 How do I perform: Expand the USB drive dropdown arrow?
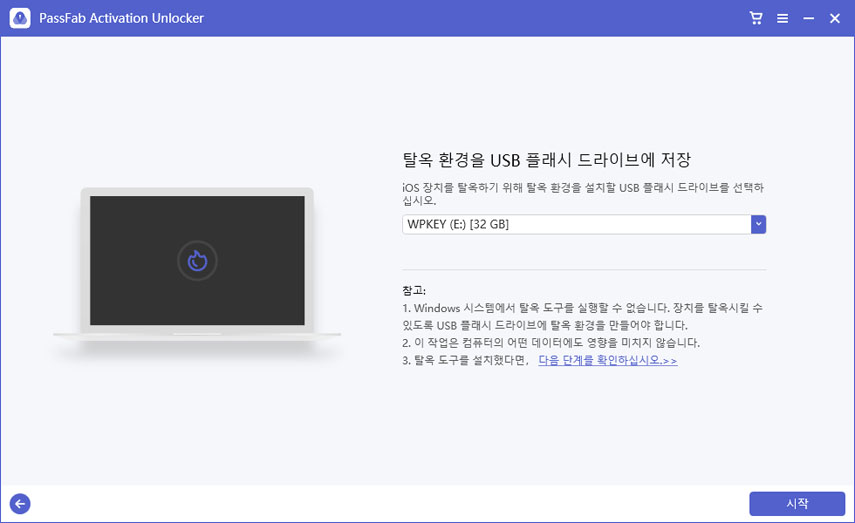pos(758,224)
